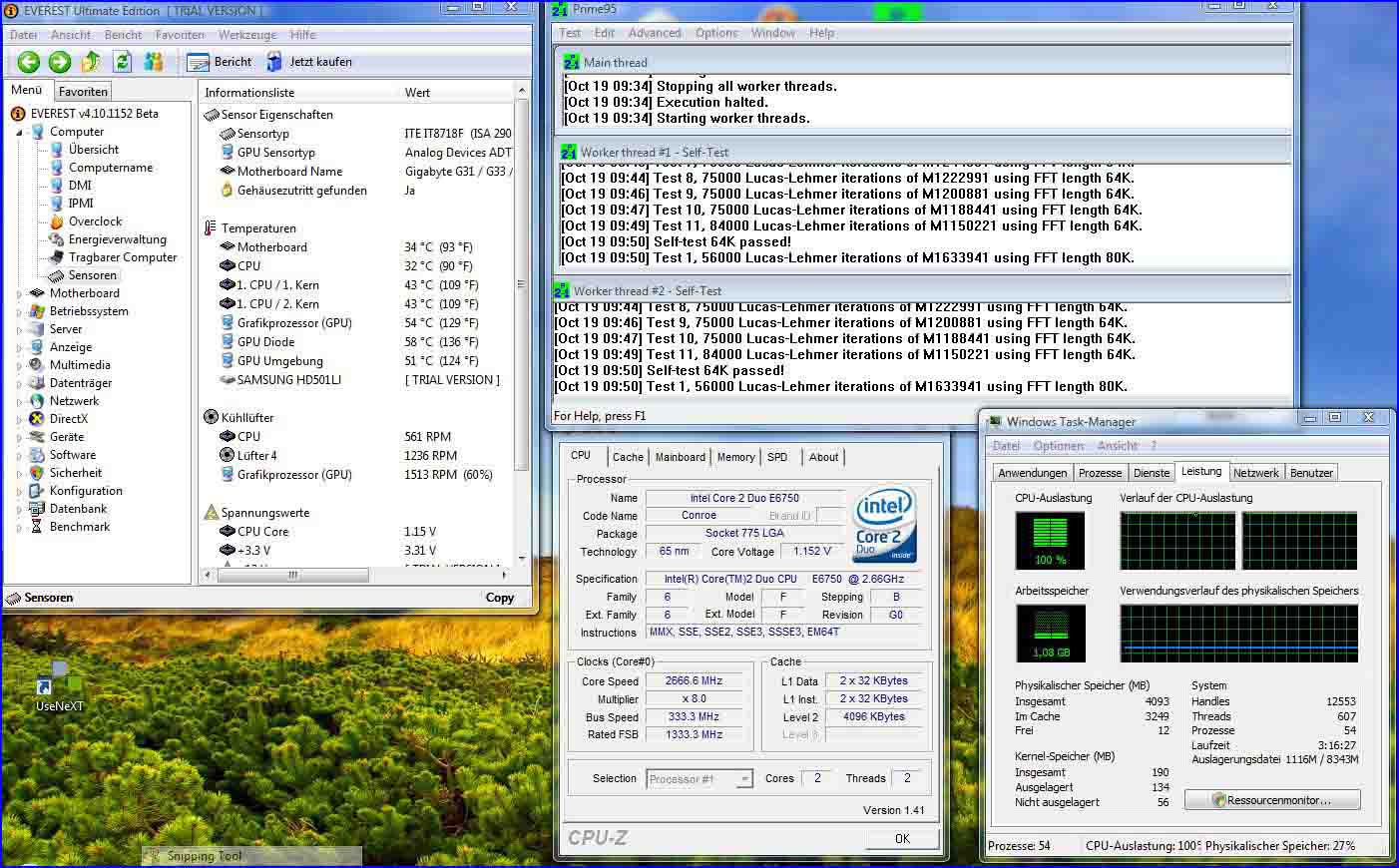This screenshot has width=1399, height=868.
Task: Click the Up level arrow icon in EVEREST
Action: coord(91,62)
